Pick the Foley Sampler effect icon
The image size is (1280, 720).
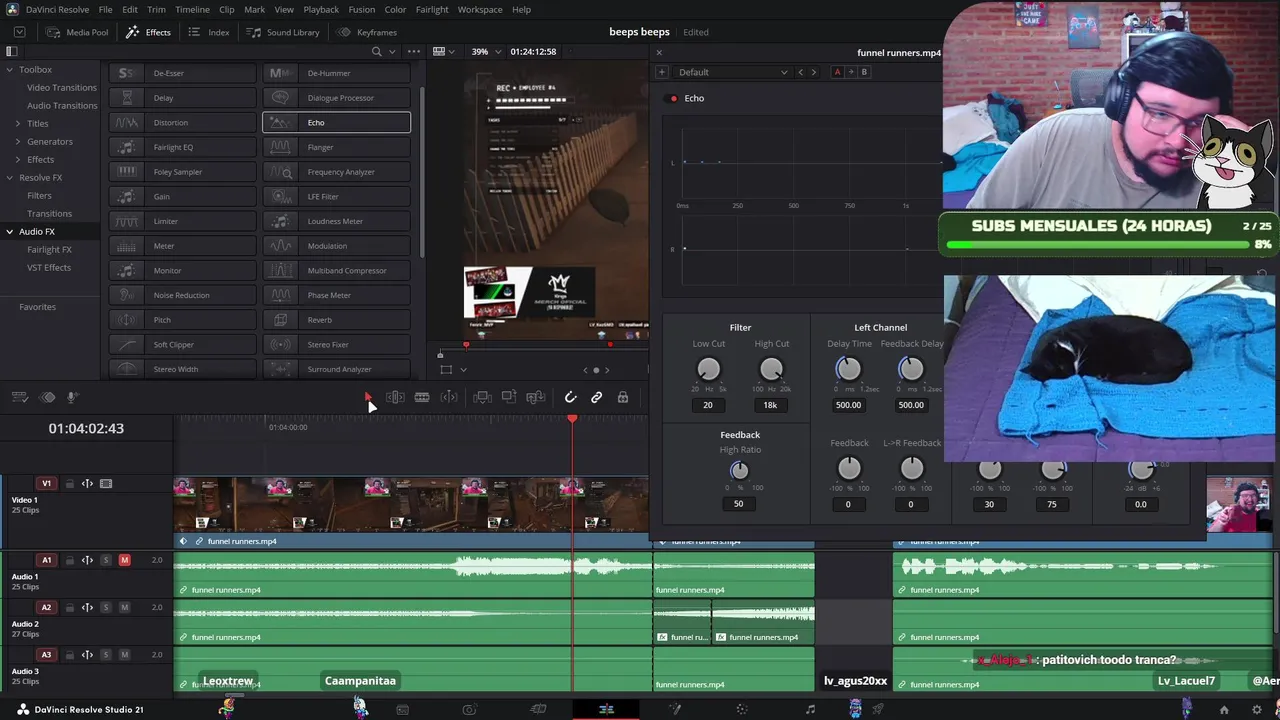point(126,172)
